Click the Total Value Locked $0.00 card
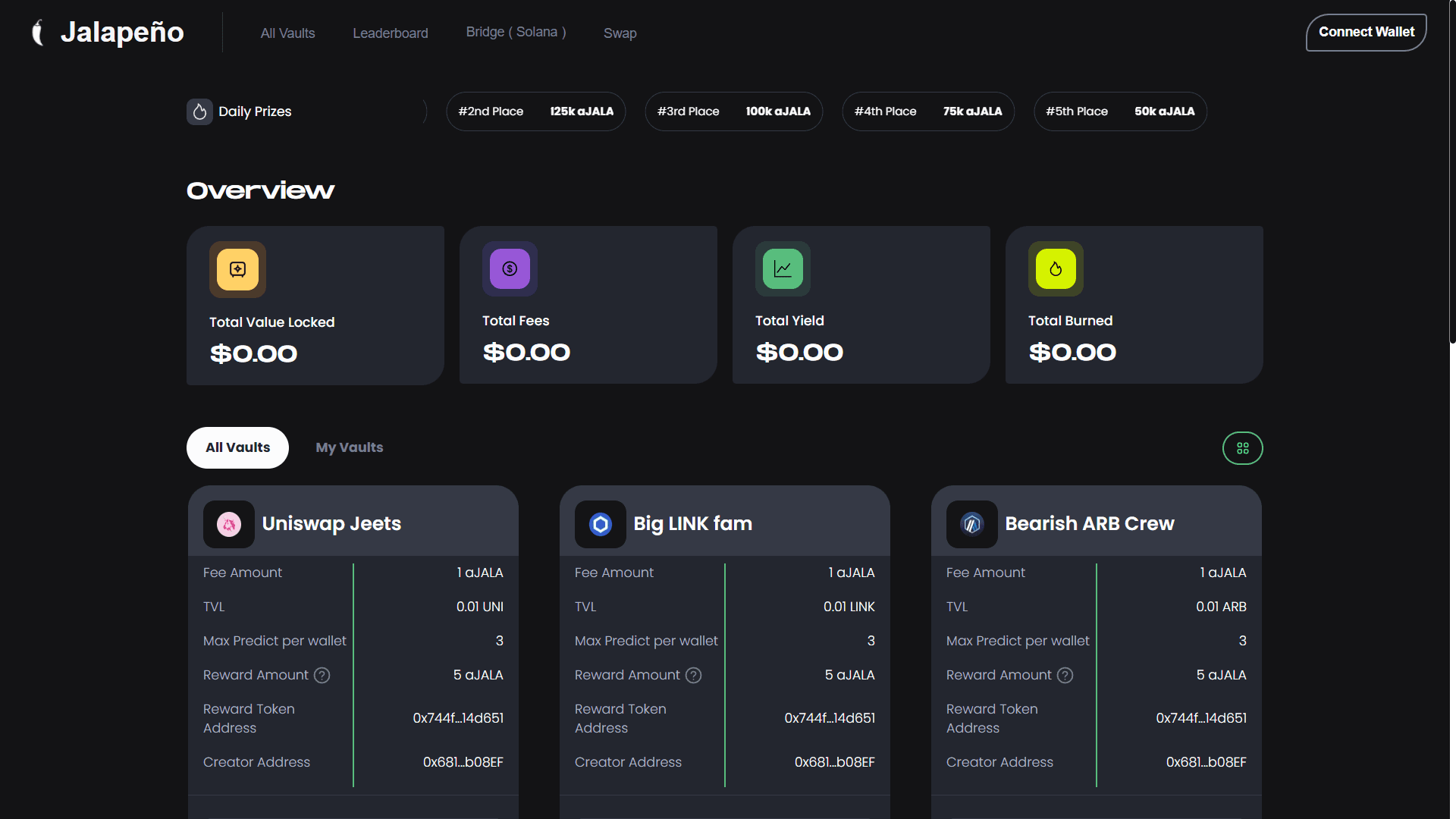Image resolution: width=1456 pixels, height=819 pixels. point(315,306)
